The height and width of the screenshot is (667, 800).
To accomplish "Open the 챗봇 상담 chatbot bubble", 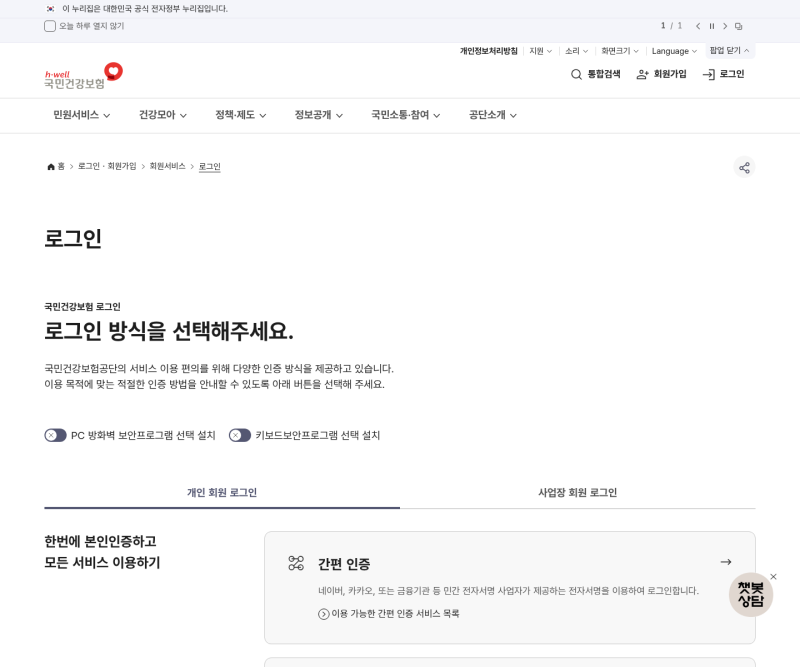I will 751,595.
